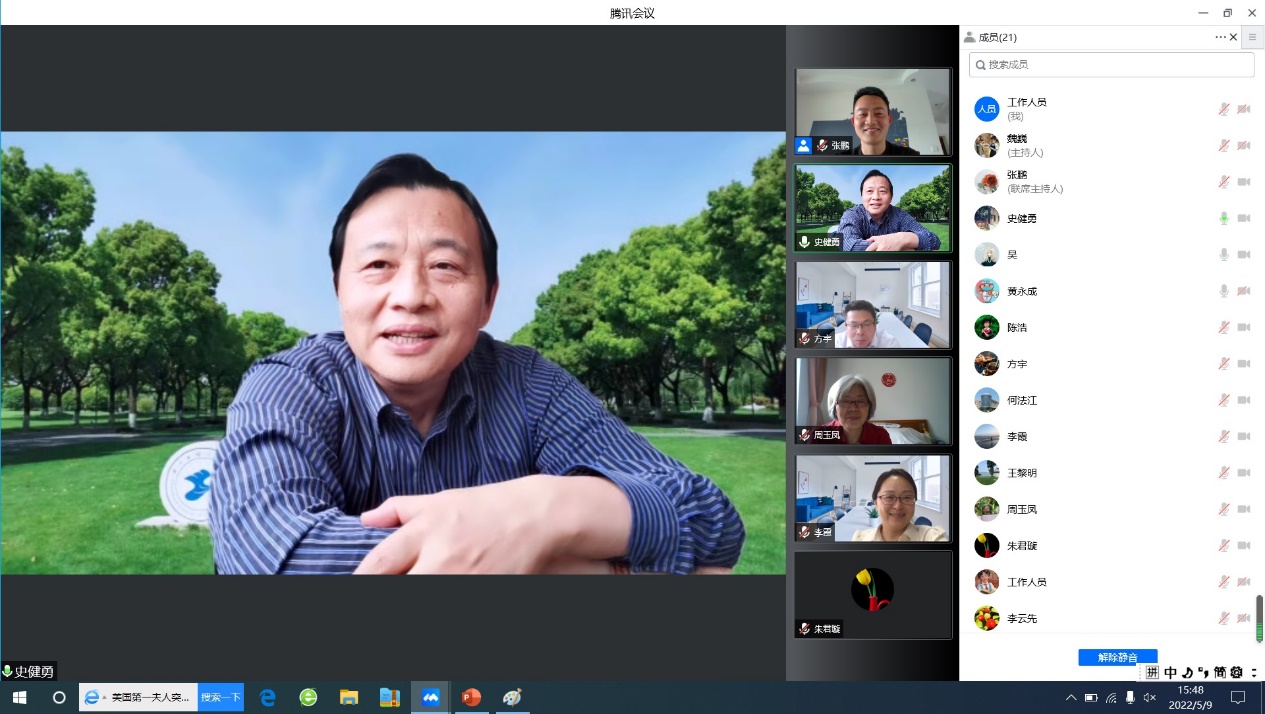
Task: Open File Explorer from the taskbar
Action: click(x=349, y=697)
